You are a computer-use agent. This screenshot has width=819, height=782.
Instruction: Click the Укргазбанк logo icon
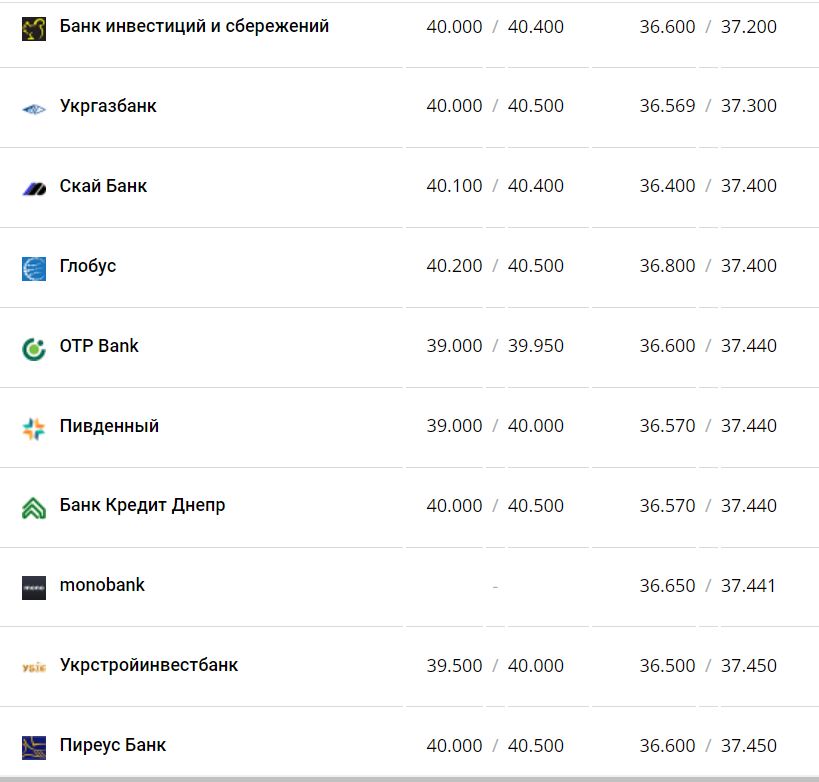34,108
